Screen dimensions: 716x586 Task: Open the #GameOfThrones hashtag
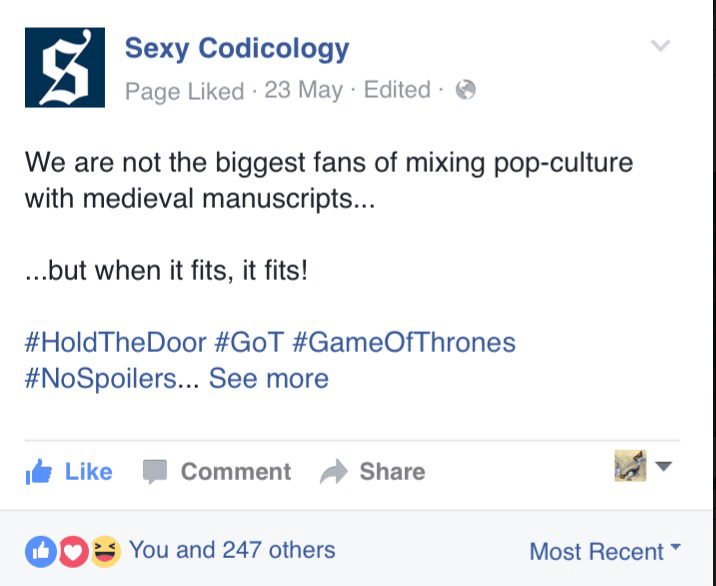pyautogui.click(x=404, y=342)
